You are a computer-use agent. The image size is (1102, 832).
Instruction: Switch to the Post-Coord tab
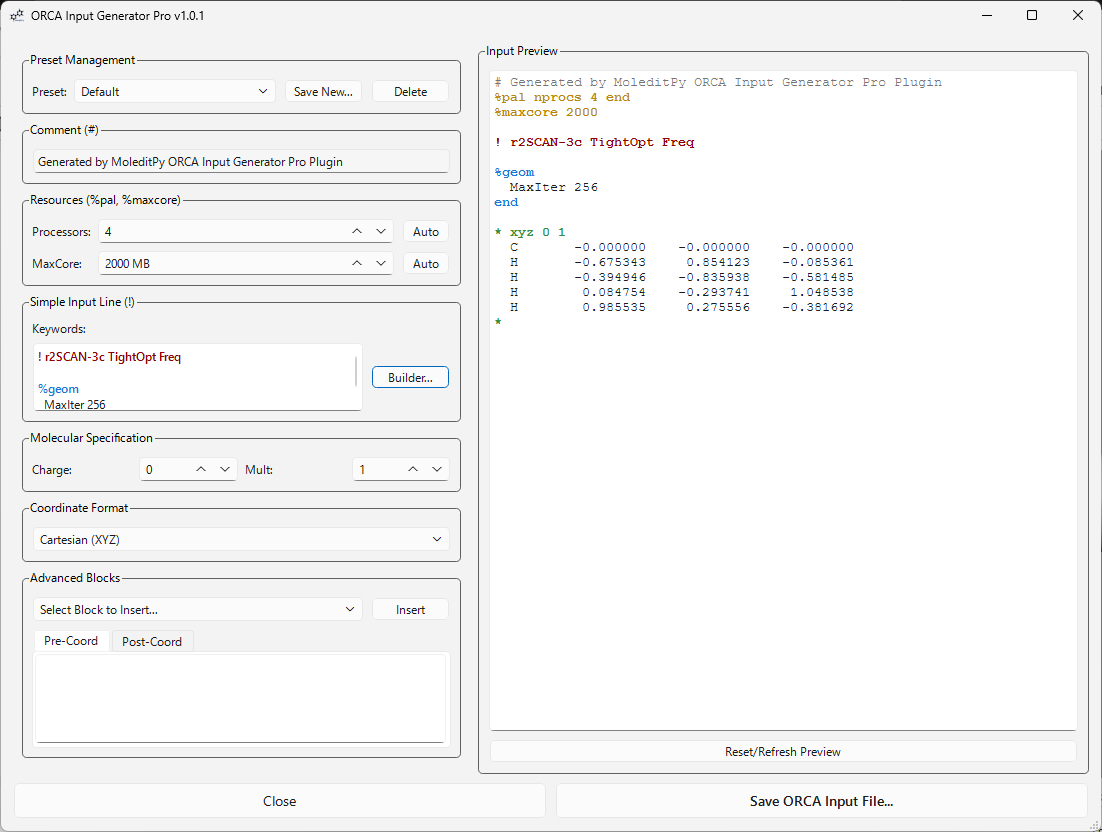(x=152, y=642)
